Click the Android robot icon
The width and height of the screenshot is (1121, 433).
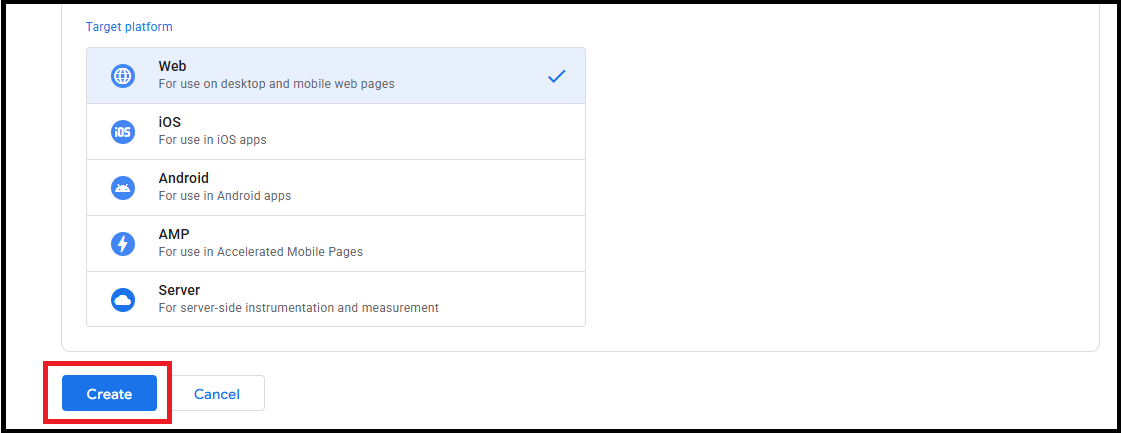[123, 188]
